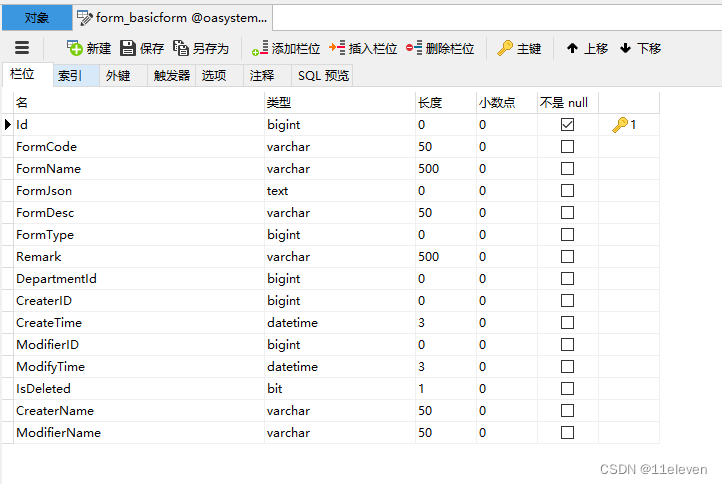Click 删除栏位 (Delete Field) icon

pos(414,48)
